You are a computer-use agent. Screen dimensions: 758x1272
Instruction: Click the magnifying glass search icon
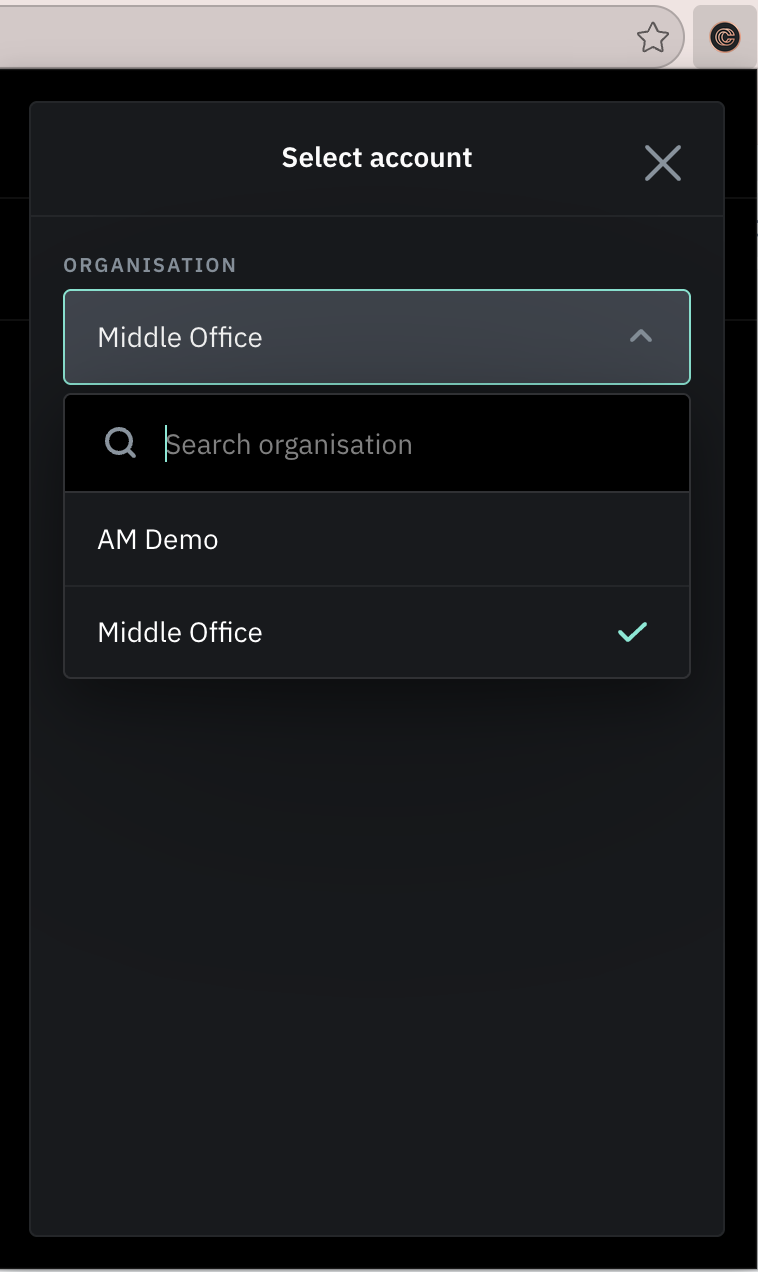tap(120, 443)
